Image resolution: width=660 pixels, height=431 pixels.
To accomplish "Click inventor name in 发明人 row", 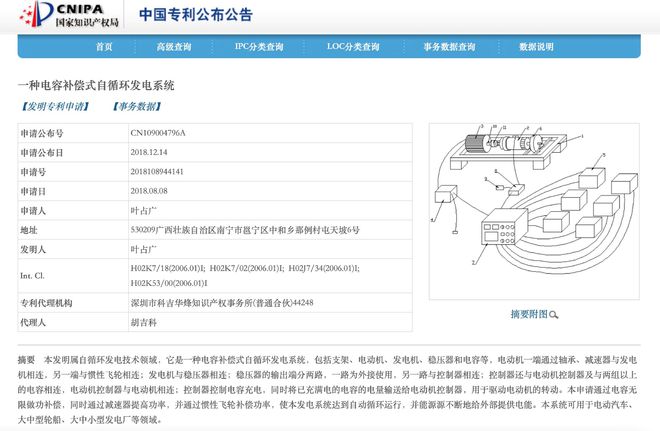I will 143,249.
